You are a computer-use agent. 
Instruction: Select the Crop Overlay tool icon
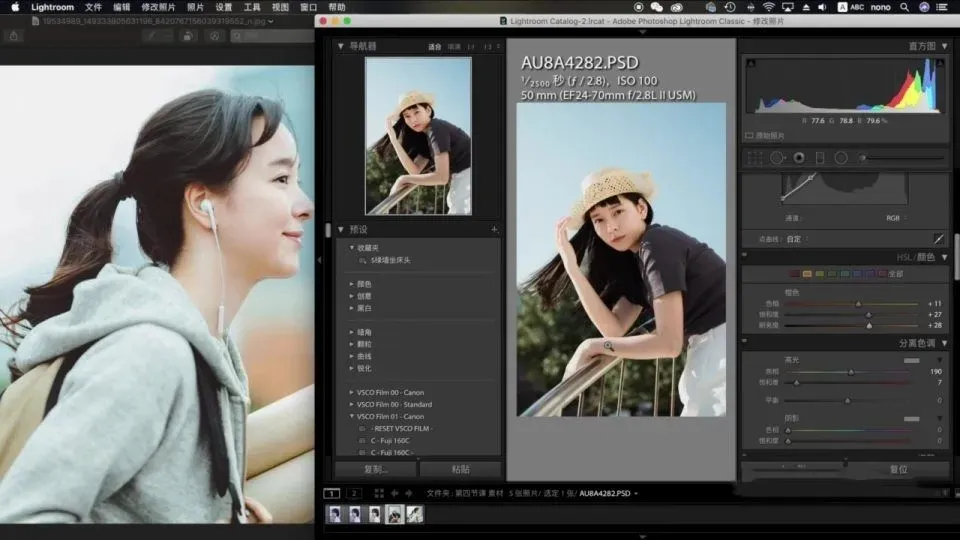[x=756, y=157]
